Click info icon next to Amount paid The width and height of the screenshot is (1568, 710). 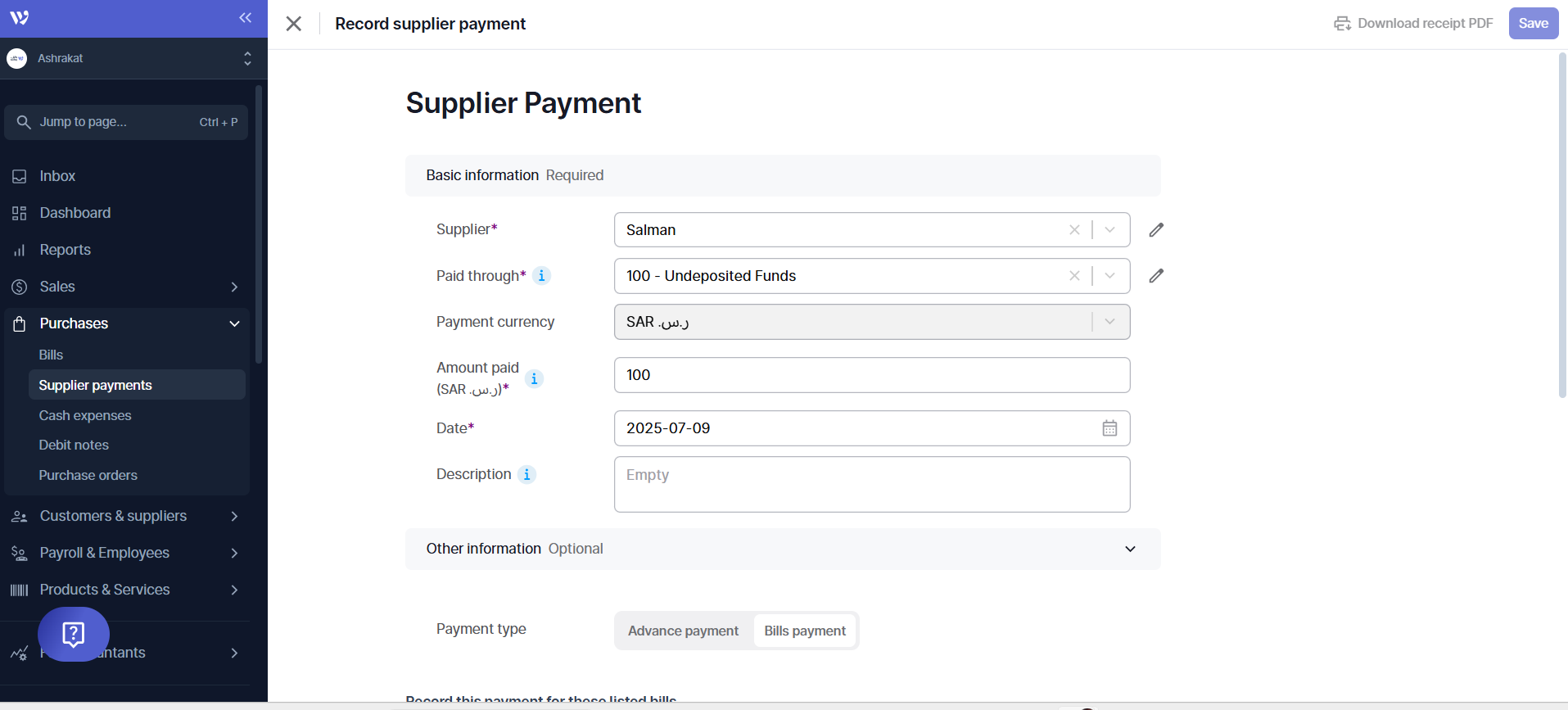534,378
